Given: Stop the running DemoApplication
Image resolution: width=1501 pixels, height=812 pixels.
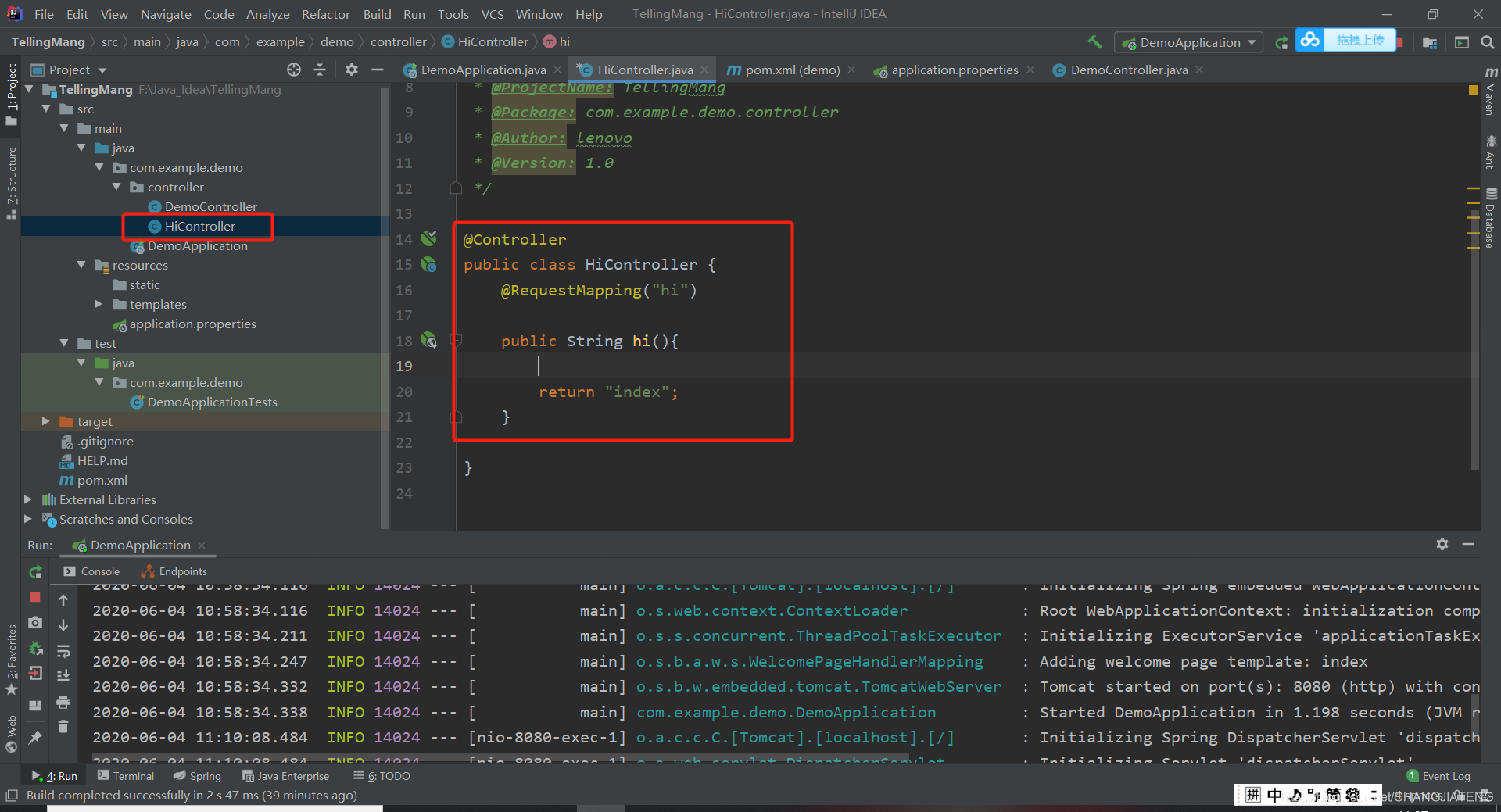Looking at the screenshot, I should point(35,597).
